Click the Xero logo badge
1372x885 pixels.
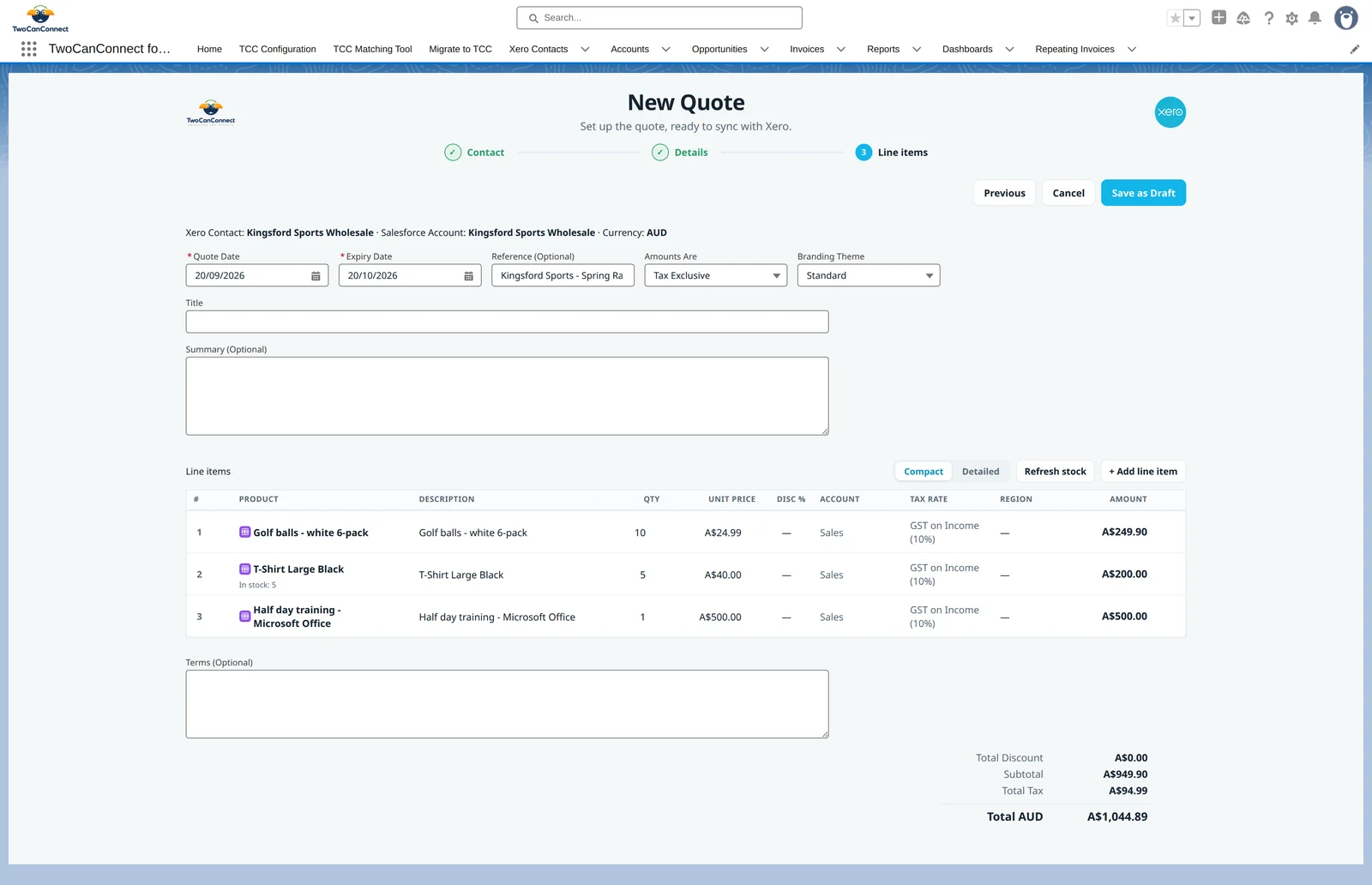tap(1170, 112)
